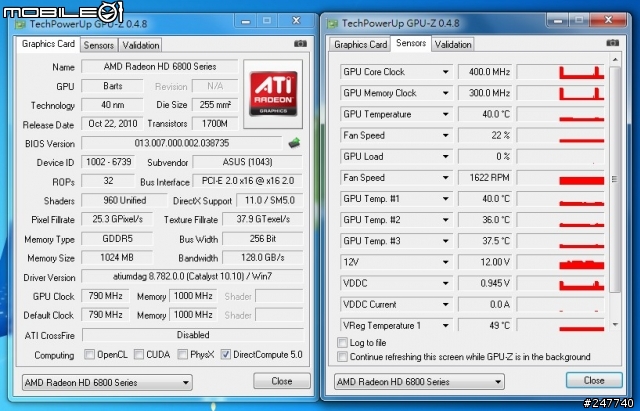This screenshot has height=411, width=640.
Task: Click the Name field AMD Radeon HD 6800 Series
Action: point(159,67)
